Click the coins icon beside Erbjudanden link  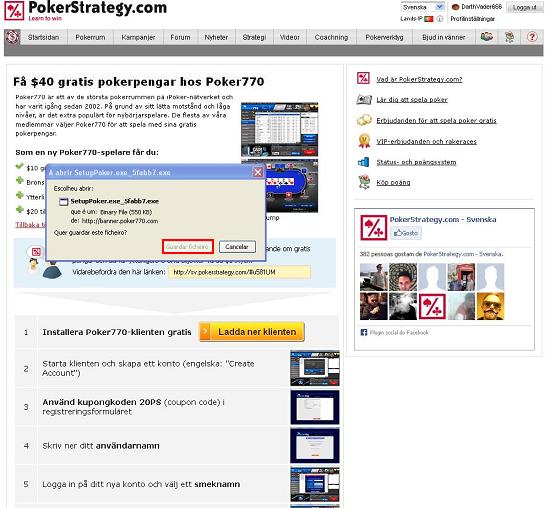(x=364, y=120)
